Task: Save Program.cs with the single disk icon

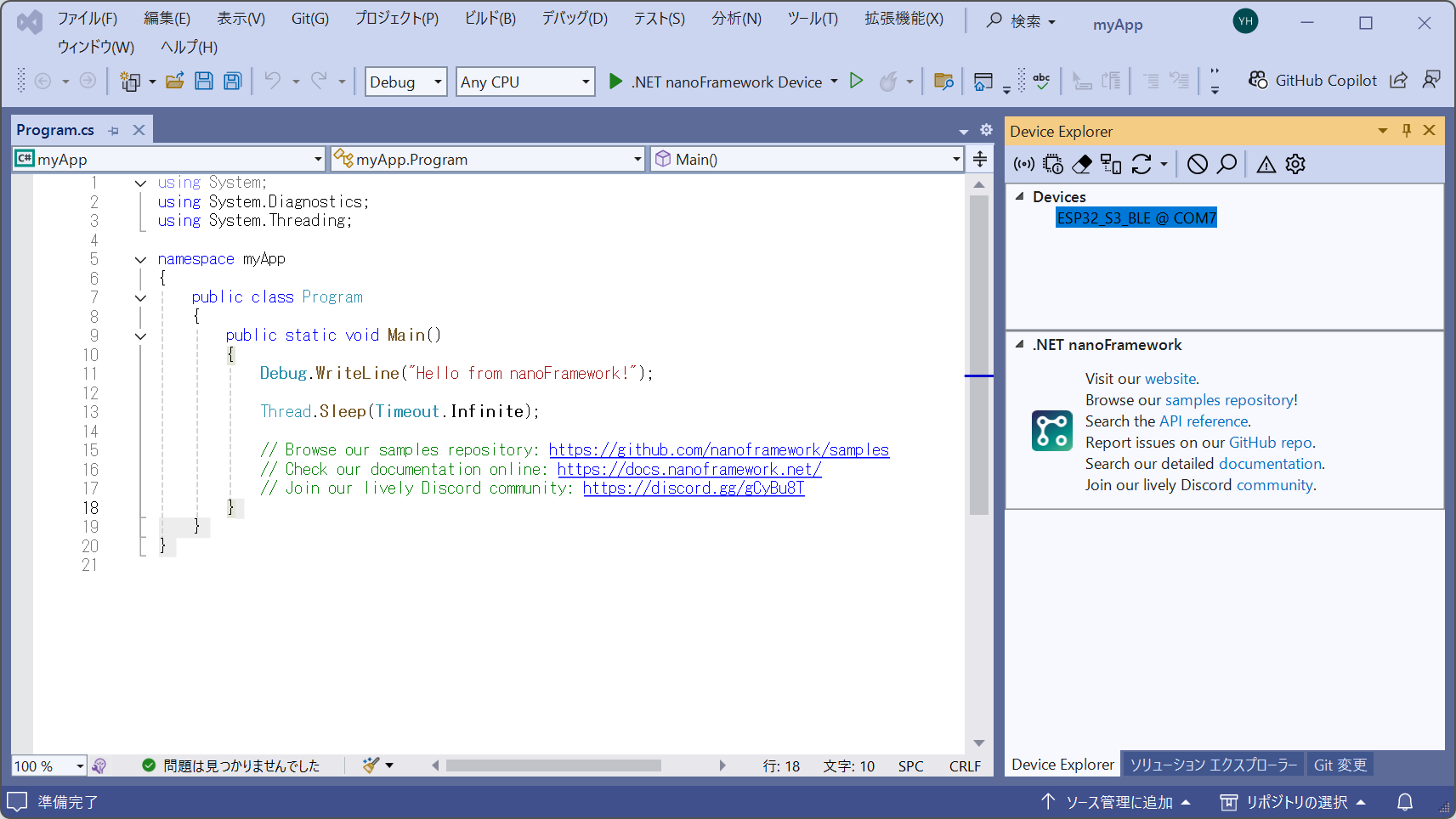Action: point(204,82)
